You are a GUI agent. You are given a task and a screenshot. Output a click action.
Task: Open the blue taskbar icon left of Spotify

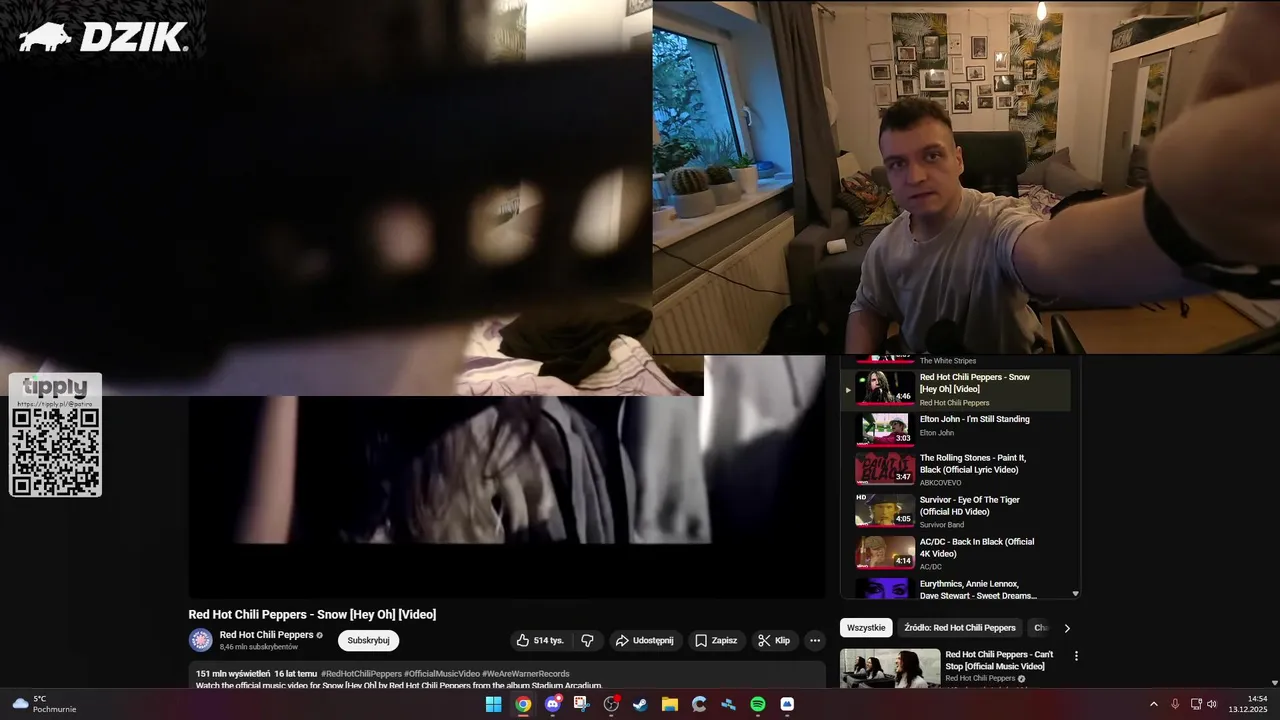(729, 704)
